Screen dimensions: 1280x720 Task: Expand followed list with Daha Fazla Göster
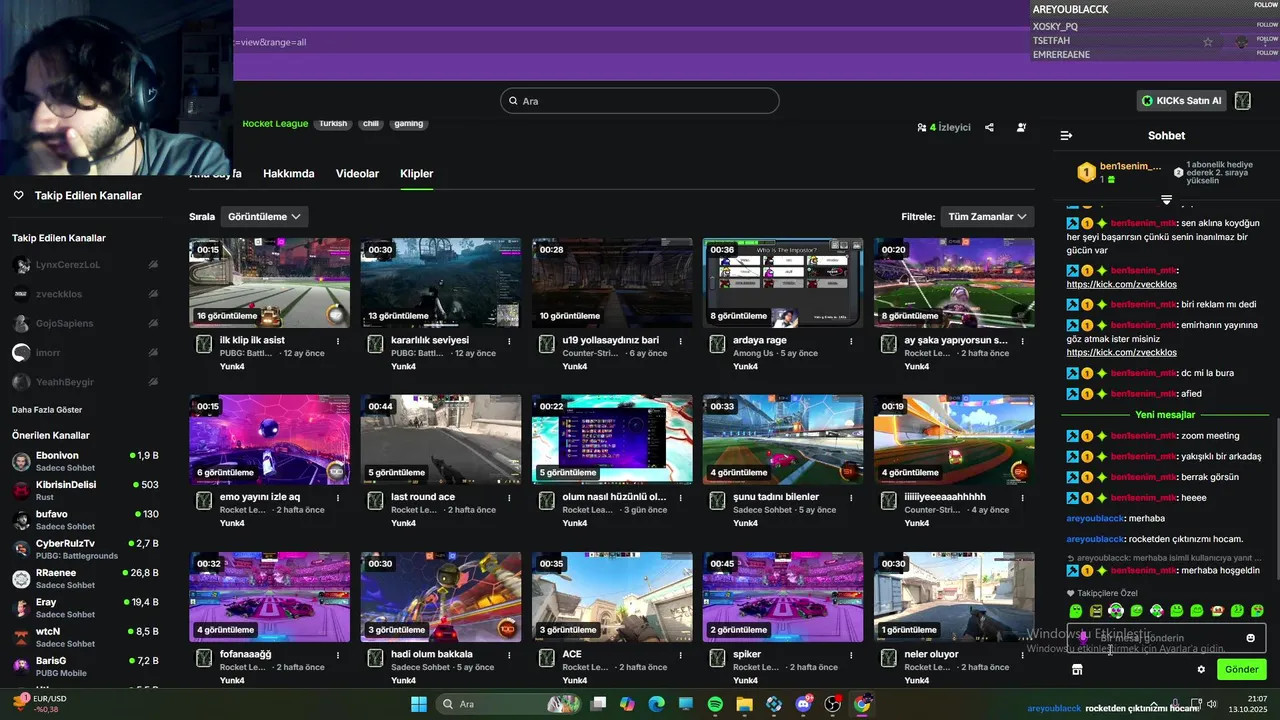(47, 410)
